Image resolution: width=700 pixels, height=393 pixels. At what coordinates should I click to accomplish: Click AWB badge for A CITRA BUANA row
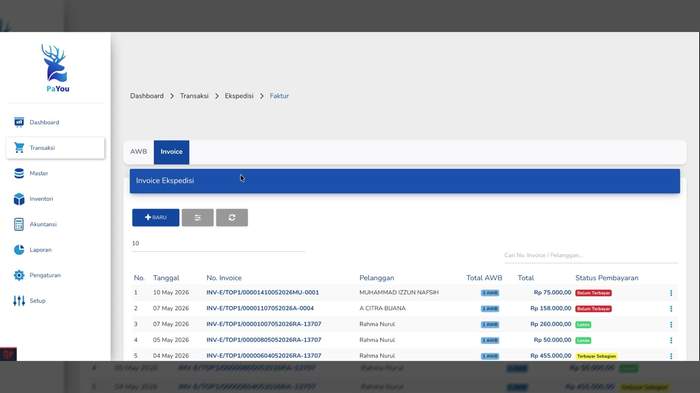[x=490, y=309]
